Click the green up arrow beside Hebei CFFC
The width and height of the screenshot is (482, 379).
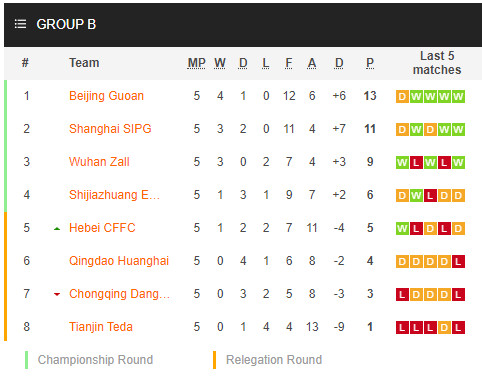[57, 229]
